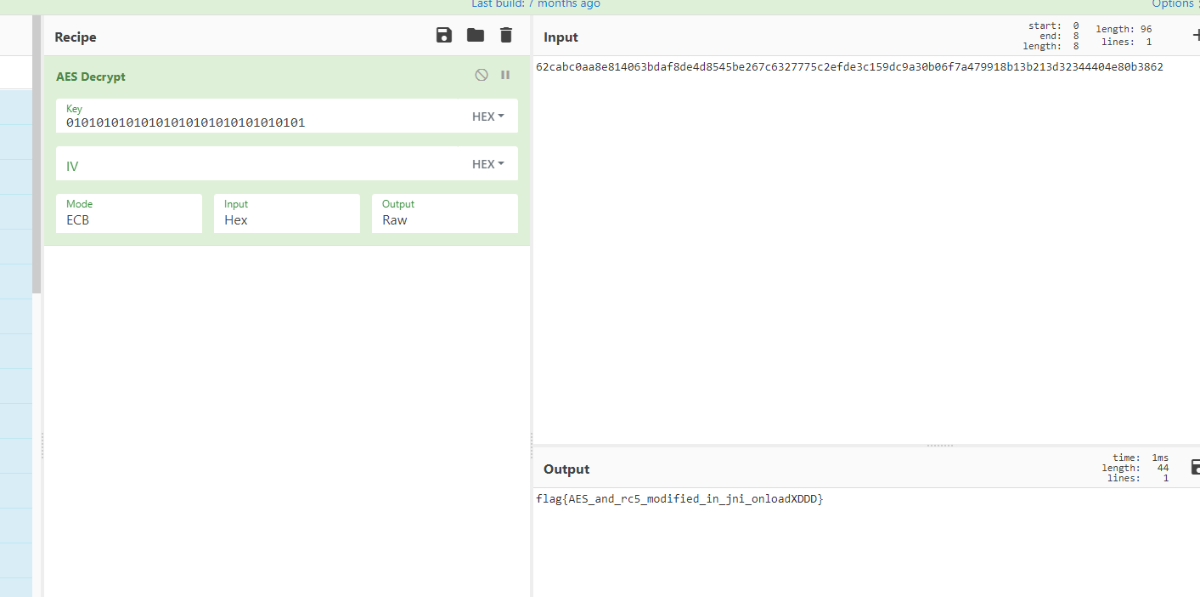Add a new input tab with plus icon

(x=1195, y=36)
